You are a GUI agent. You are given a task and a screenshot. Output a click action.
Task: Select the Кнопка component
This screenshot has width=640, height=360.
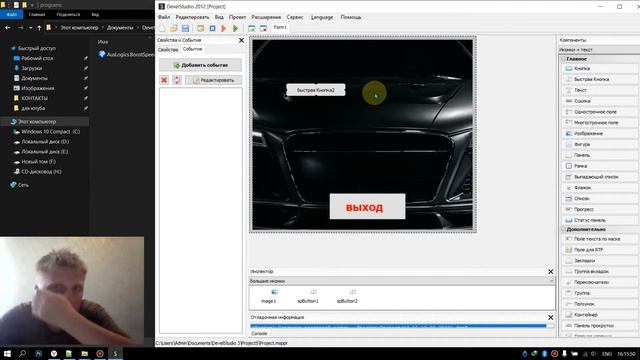[600, 69]
